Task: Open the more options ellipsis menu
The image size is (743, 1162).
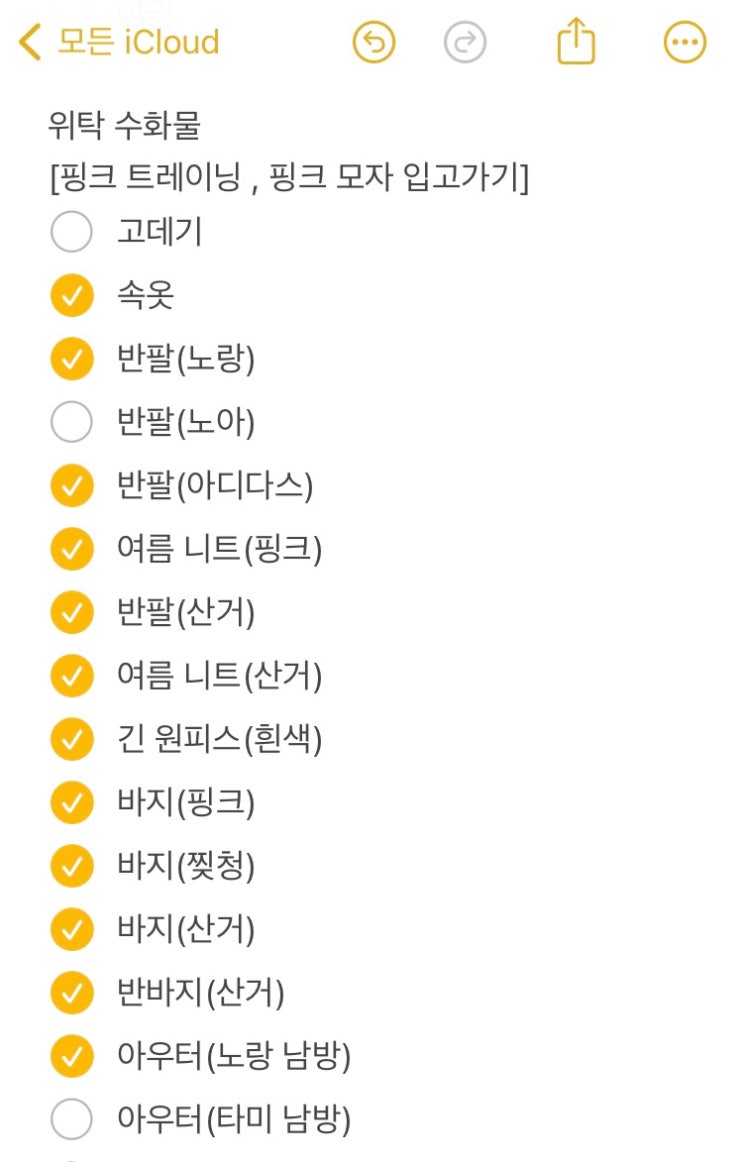Action: coord(684,42)
